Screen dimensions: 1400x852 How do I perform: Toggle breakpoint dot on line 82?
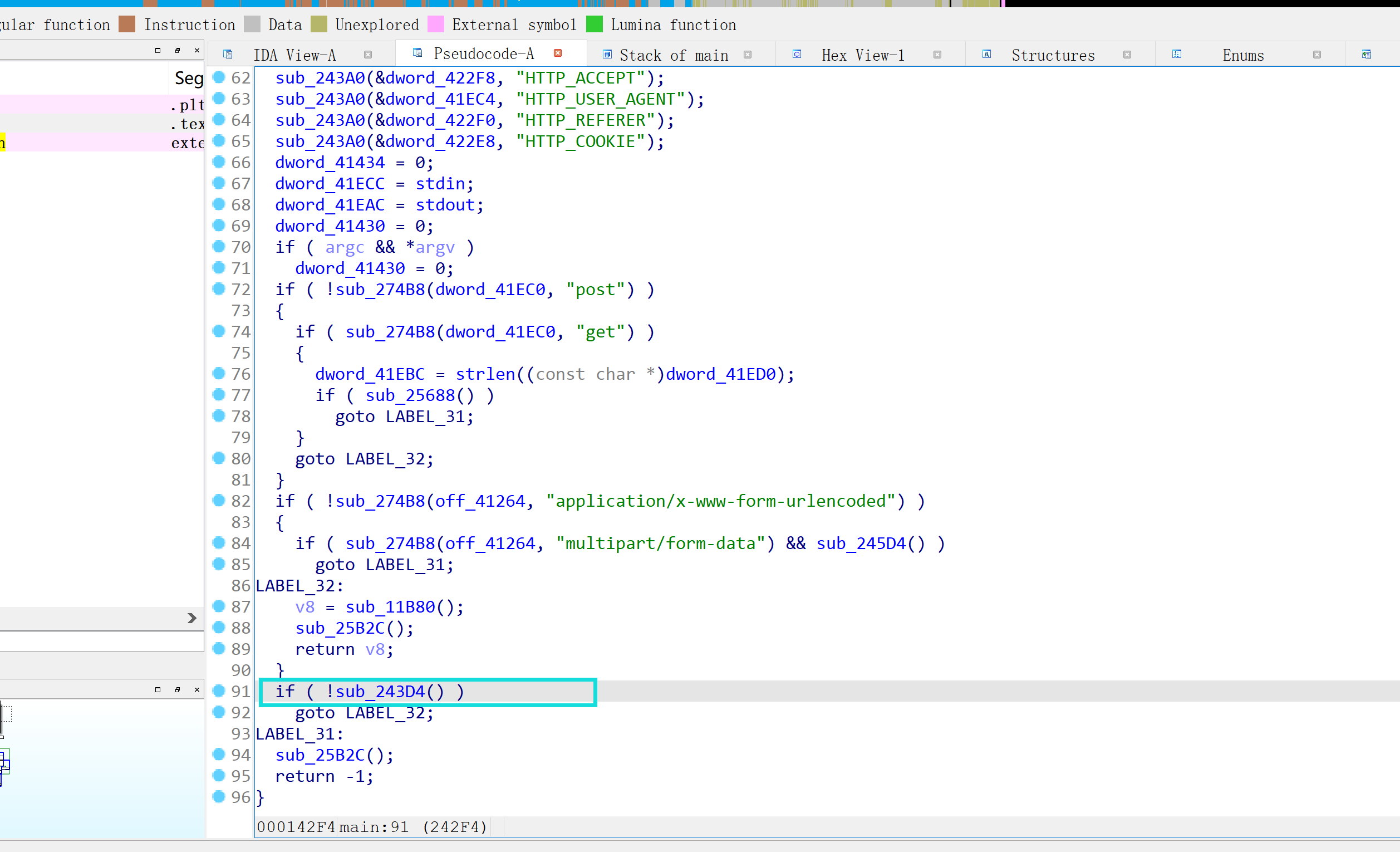219,500
